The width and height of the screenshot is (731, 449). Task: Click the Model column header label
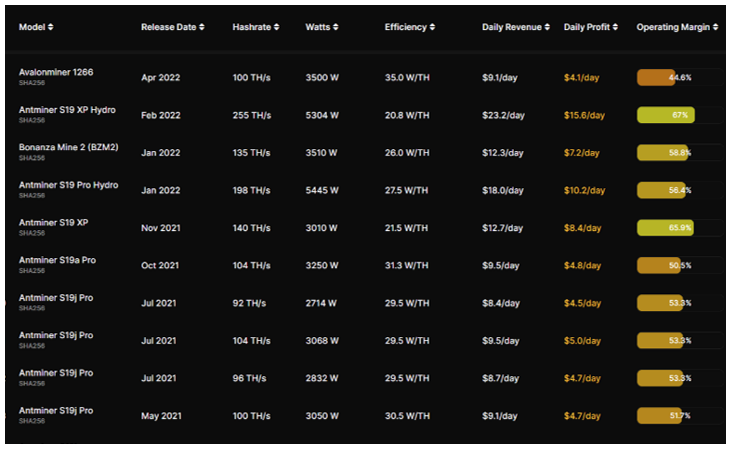(32, 27)
